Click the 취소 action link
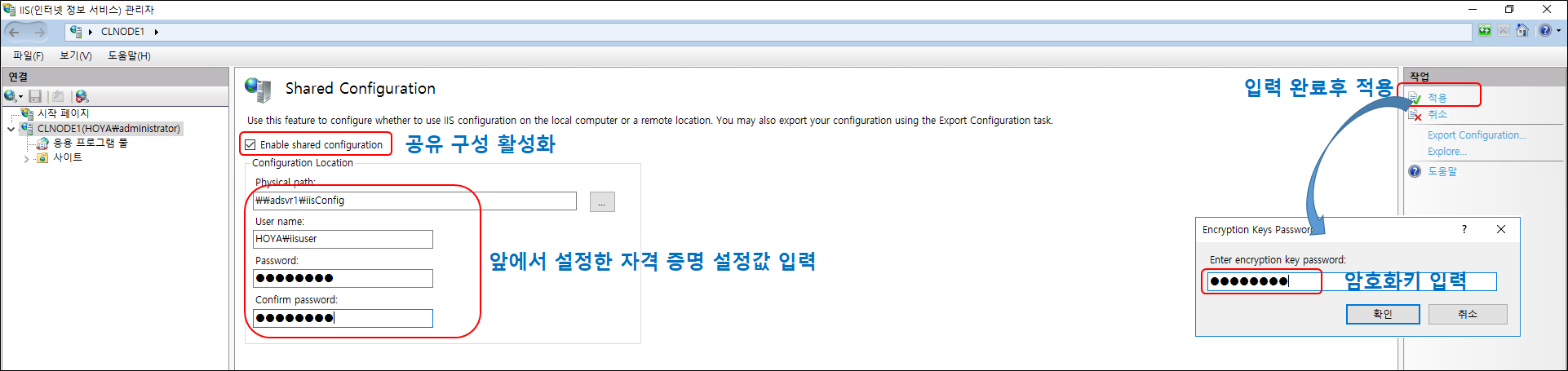The width and height of the screenshot is (1568, 371). [x=1437, y=115]
